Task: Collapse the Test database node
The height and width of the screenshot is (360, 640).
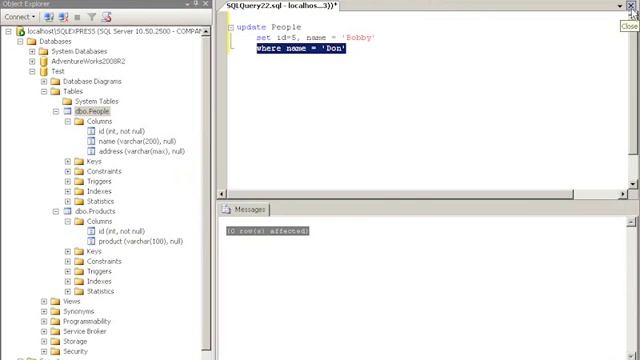Action: (x=32, y=71)
